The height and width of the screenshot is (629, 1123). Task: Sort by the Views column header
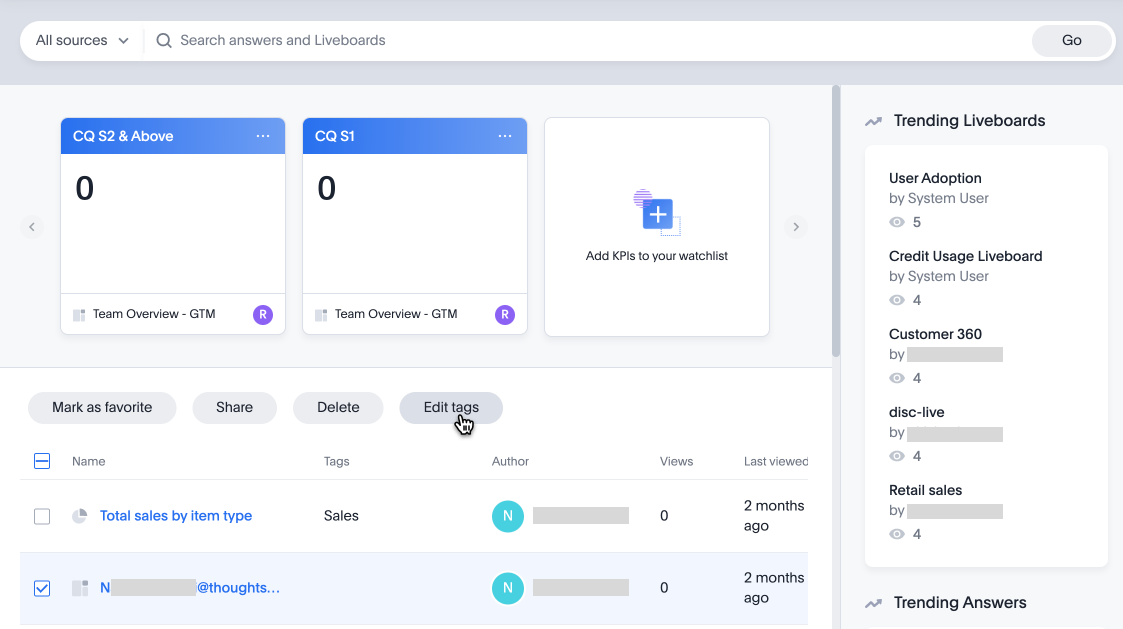[676, 461]
